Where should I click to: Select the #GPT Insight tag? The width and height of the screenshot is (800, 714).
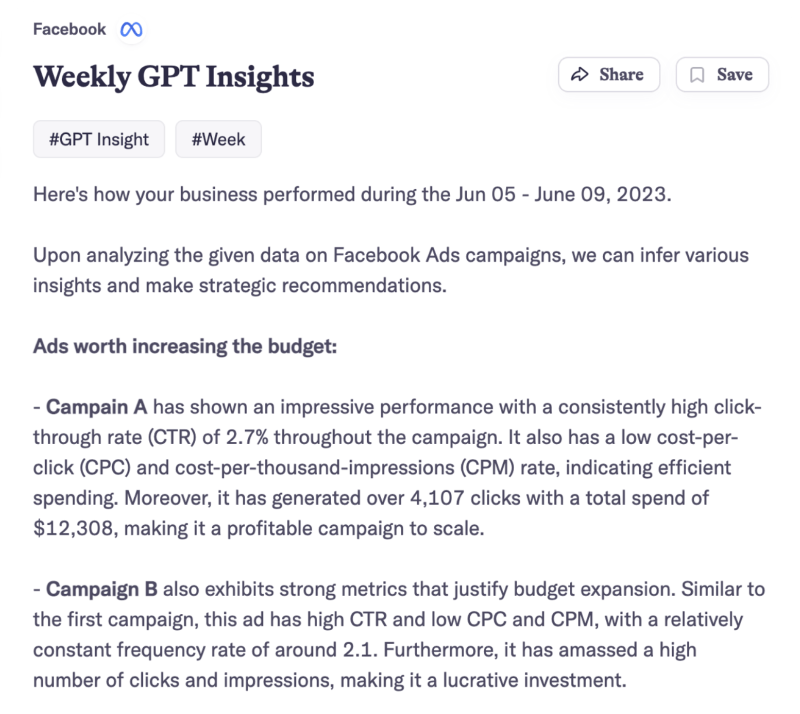(x=98, y=140)
